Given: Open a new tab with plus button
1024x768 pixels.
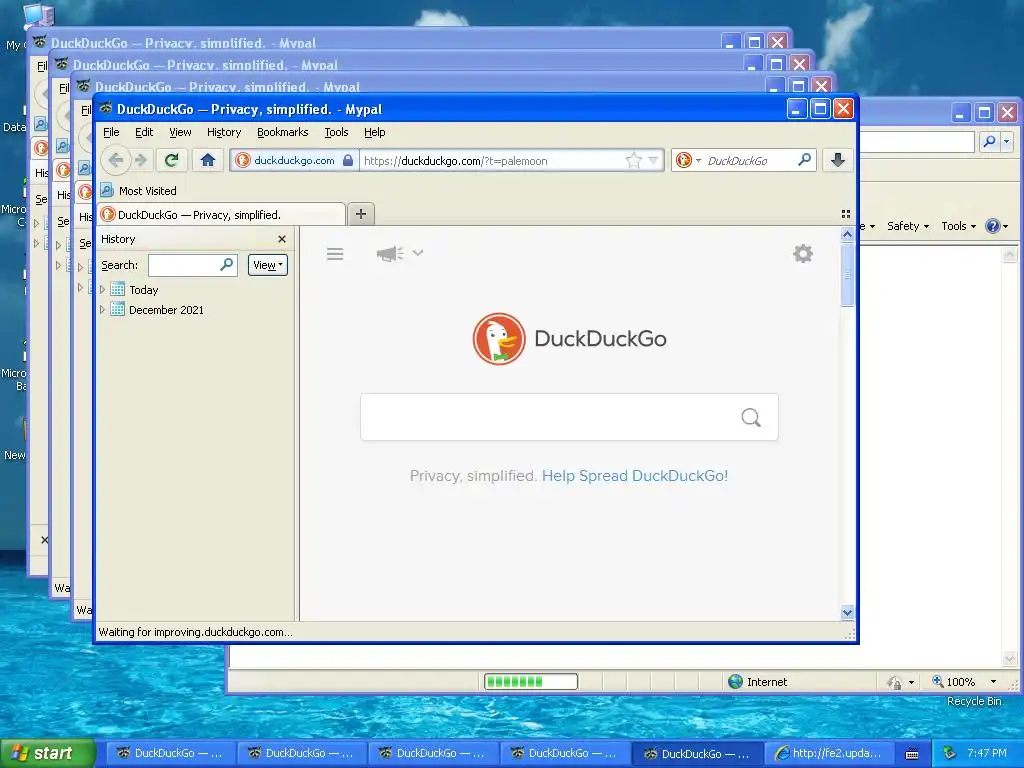Looking at the screenshot, I should click(360, 214).
